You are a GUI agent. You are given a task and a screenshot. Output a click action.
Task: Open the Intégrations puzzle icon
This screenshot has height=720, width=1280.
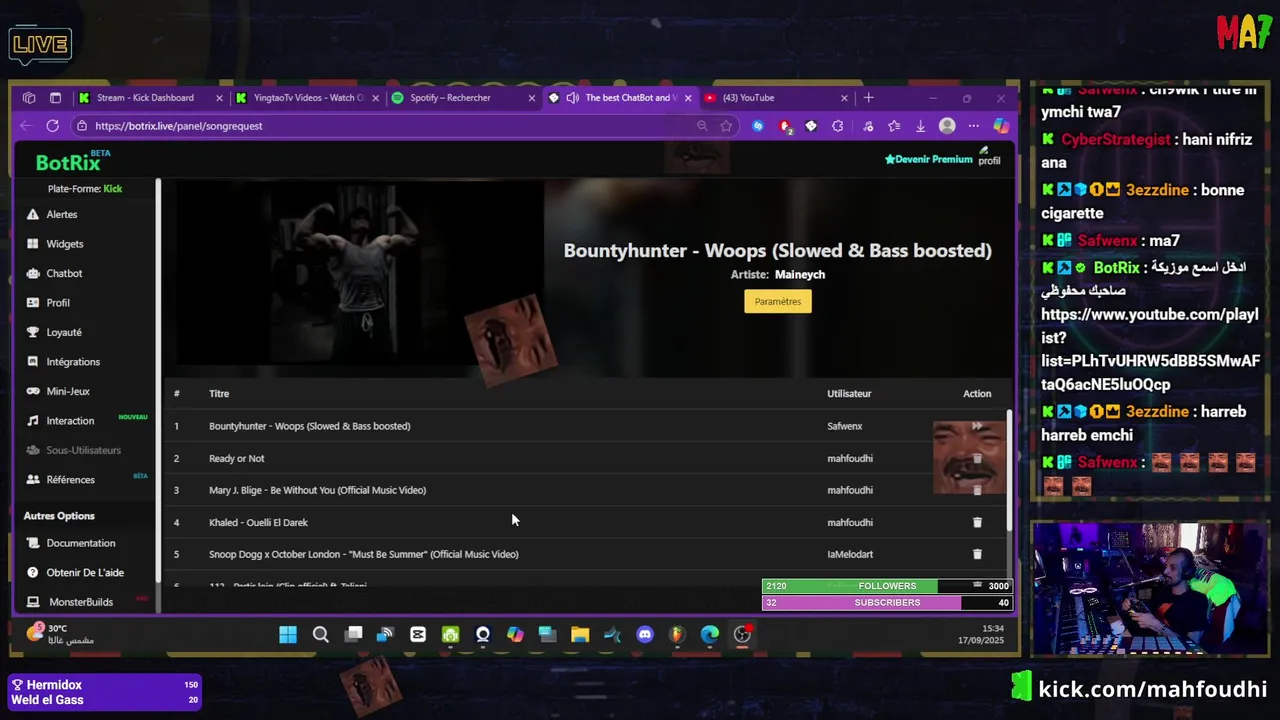point(33,362)
